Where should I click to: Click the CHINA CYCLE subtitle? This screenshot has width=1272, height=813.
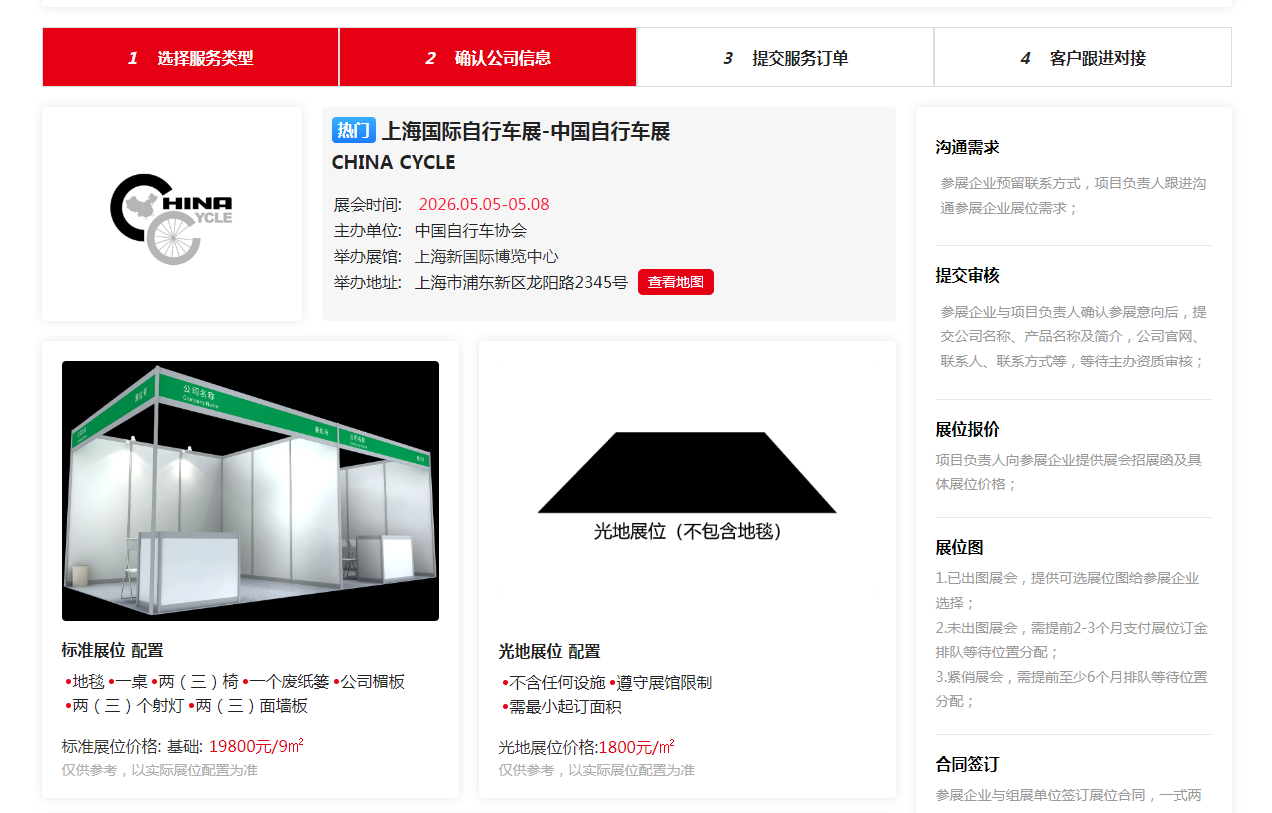coord(393,162)
